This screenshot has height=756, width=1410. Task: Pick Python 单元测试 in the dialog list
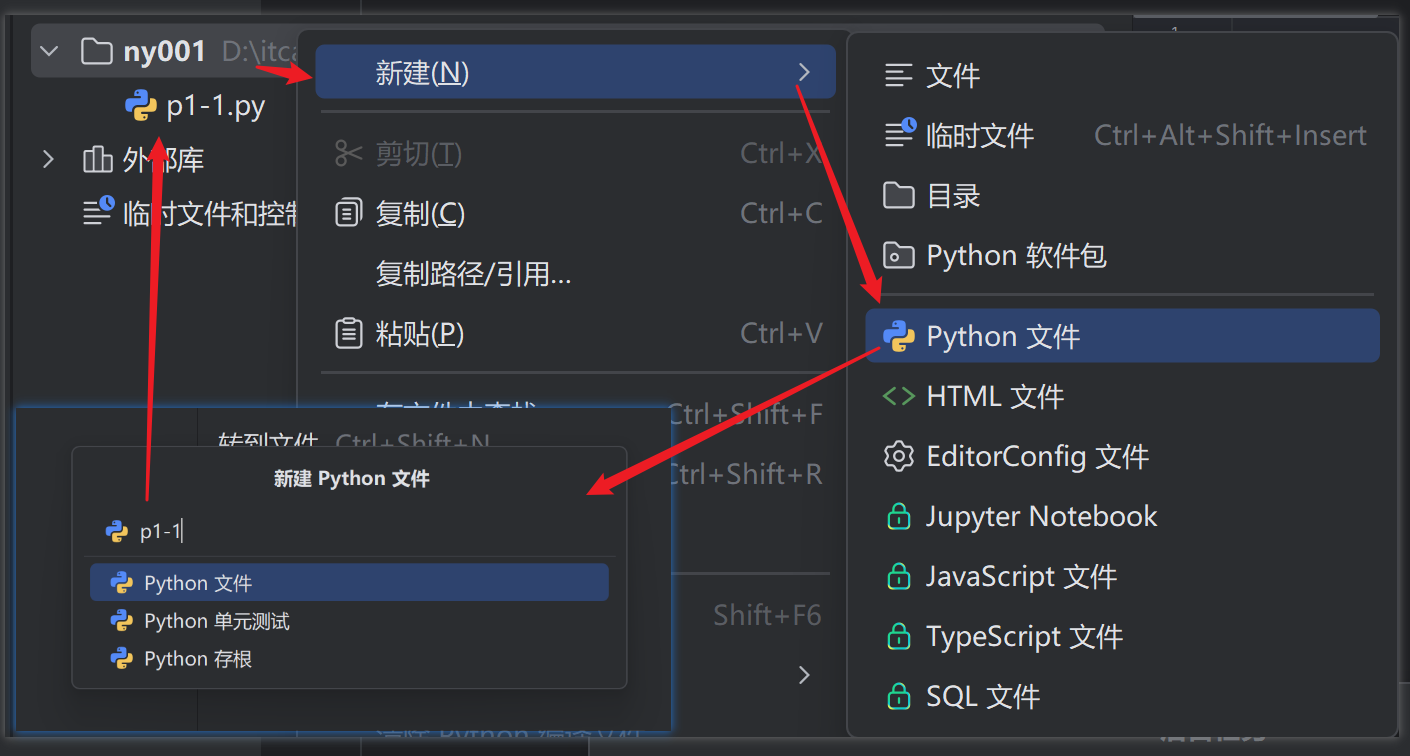(217, 621)
